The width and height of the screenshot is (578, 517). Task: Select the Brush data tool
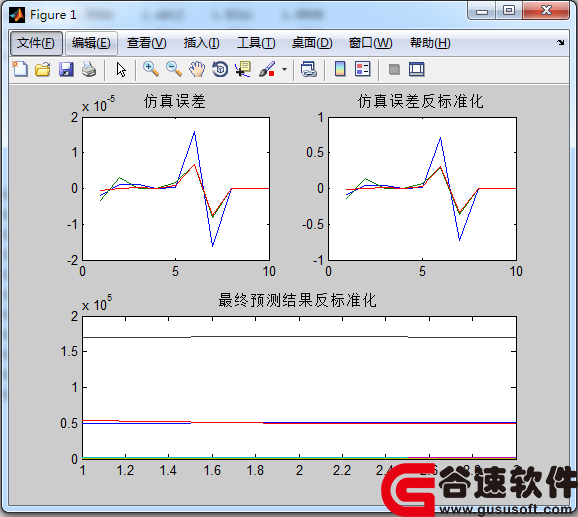coord(267,69)
